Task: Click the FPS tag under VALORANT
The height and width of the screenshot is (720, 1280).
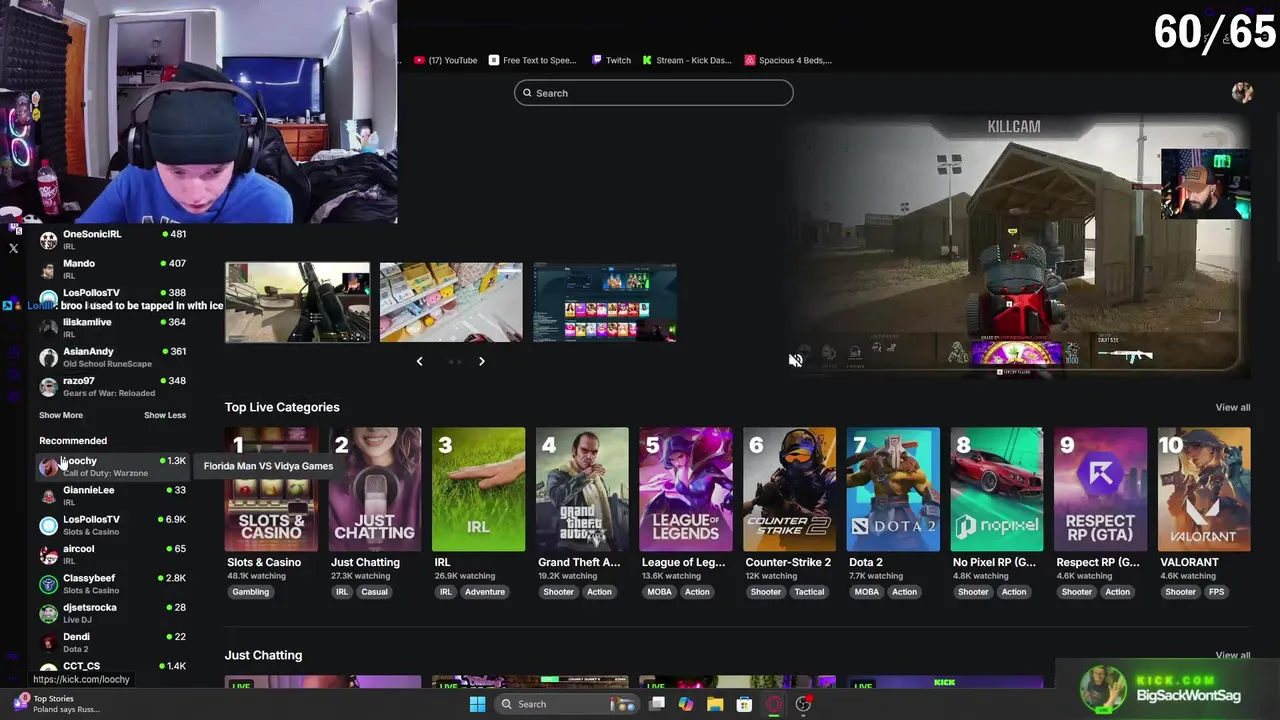Action: coord(1216,592)
